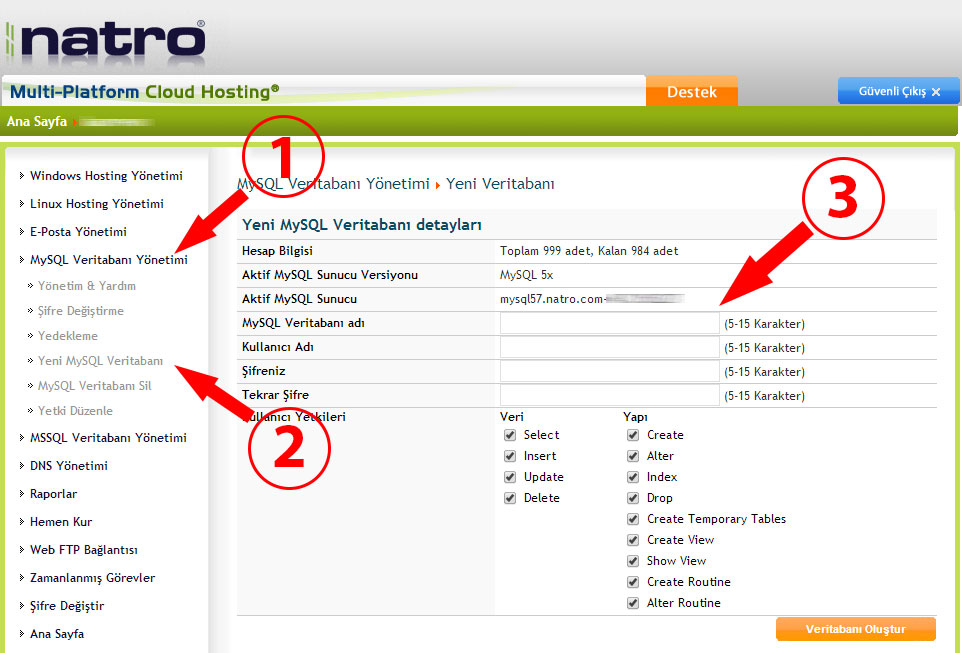The height and width of the screenshot is (653, 962).
Task: Open Yetki Düzenle submenu link
Action: click(x=75, y=411)
